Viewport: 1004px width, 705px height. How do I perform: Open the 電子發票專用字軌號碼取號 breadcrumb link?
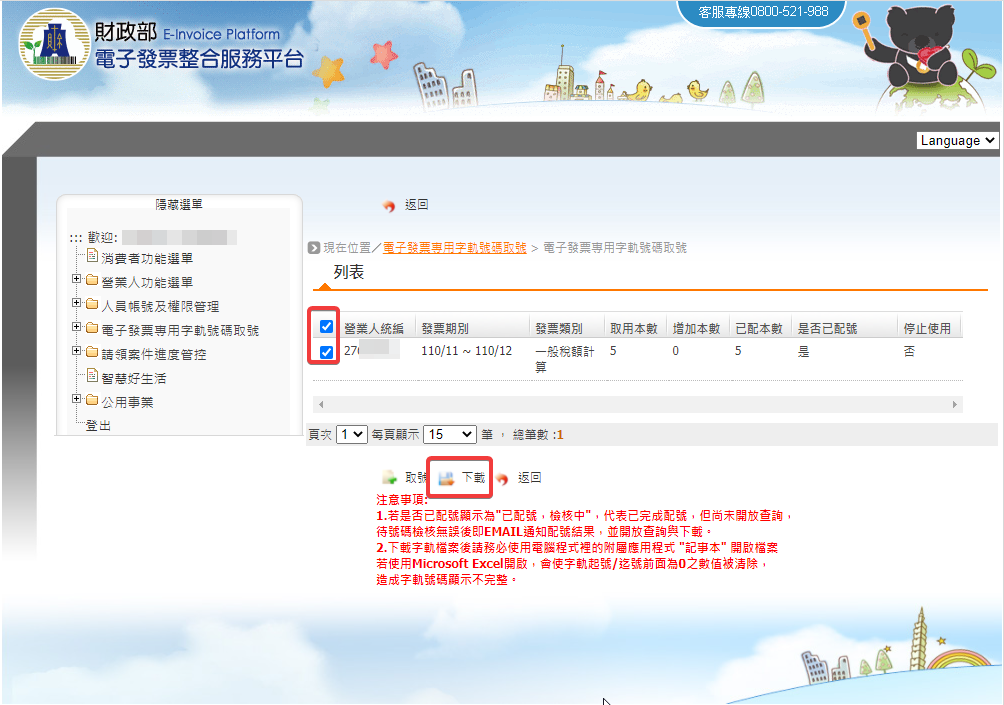coord(454,247)
